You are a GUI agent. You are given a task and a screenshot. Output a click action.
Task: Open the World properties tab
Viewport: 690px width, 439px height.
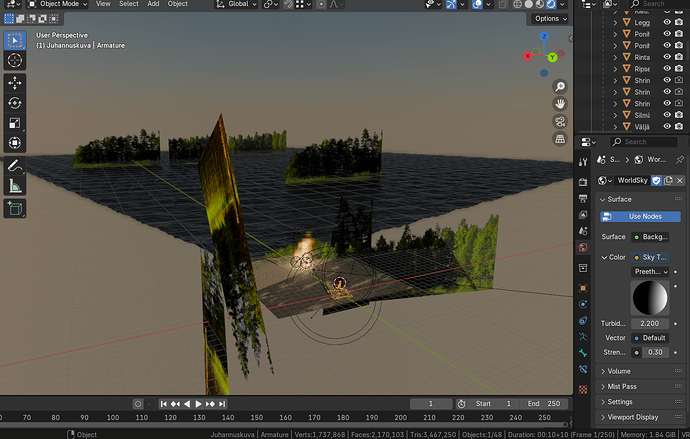(x=583, y=247)
